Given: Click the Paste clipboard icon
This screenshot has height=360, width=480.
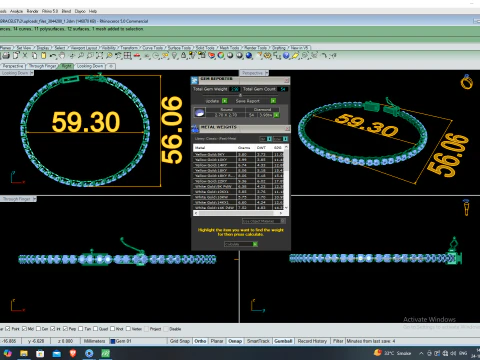Looking at the screenshot, I should 43,56.
